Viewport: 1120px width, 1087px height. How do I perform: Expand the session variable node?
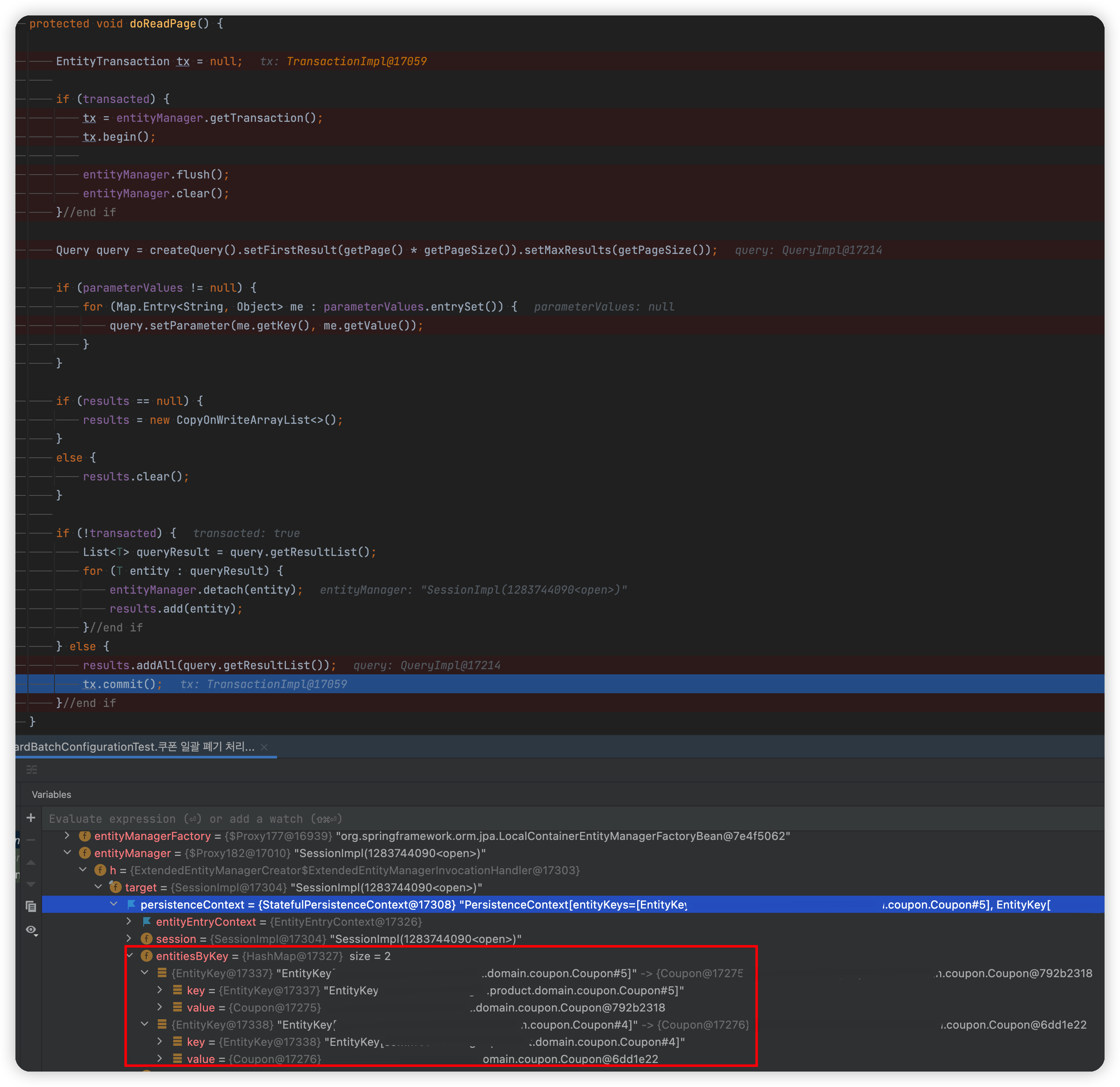(x=129, y=939)
